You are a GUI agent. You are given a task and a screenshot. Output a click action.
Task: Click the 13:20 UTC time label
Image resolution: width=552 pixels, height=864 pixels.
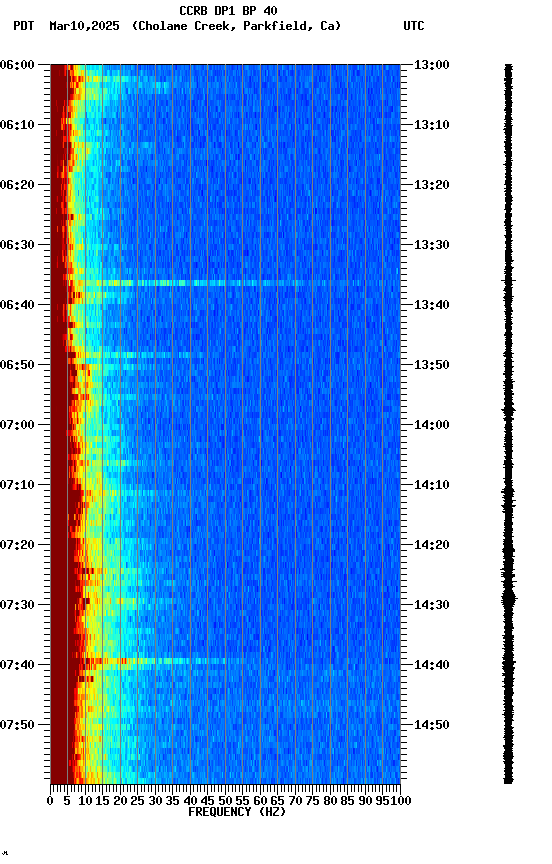pos(432,185)
